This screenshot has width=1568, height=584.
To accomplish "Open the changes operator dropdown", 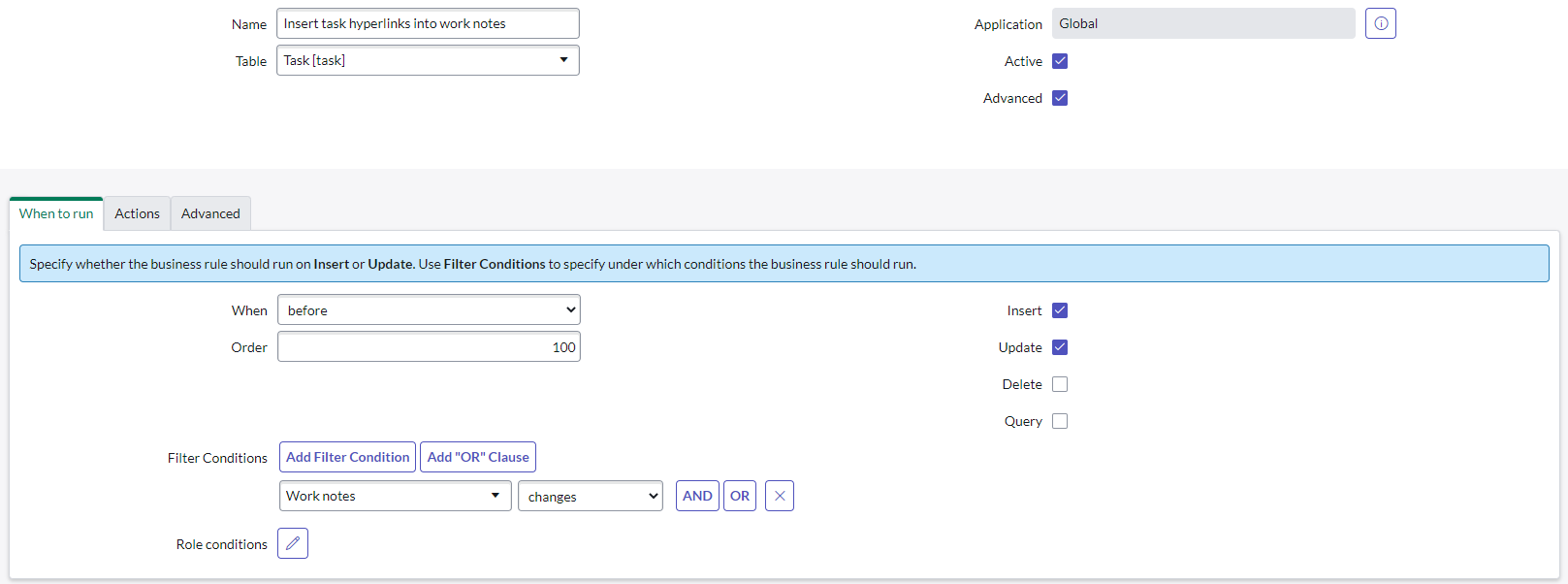I will 591,496.
